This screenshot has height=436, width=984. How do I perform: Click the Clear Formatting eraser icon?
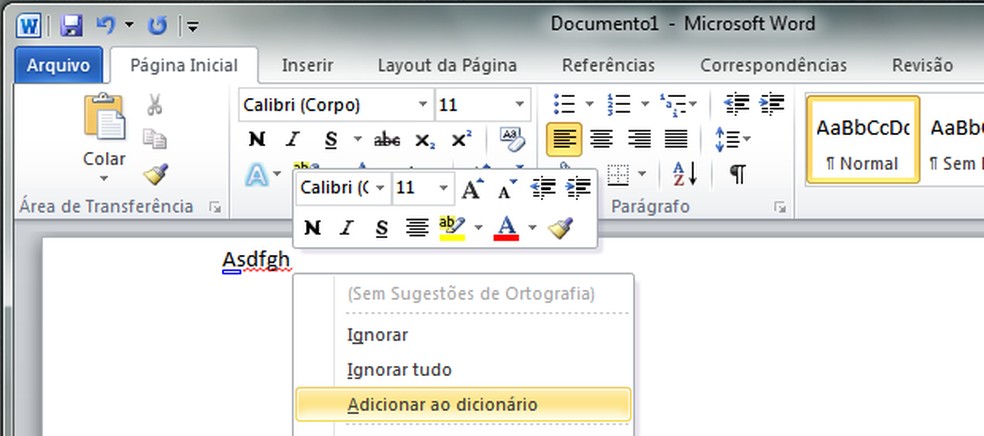point(512,139)
